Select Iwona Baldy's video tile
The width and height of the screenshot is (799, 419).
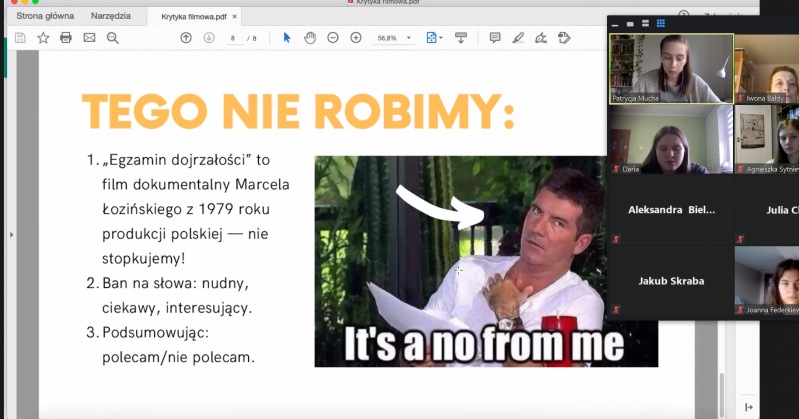(767, 69)
